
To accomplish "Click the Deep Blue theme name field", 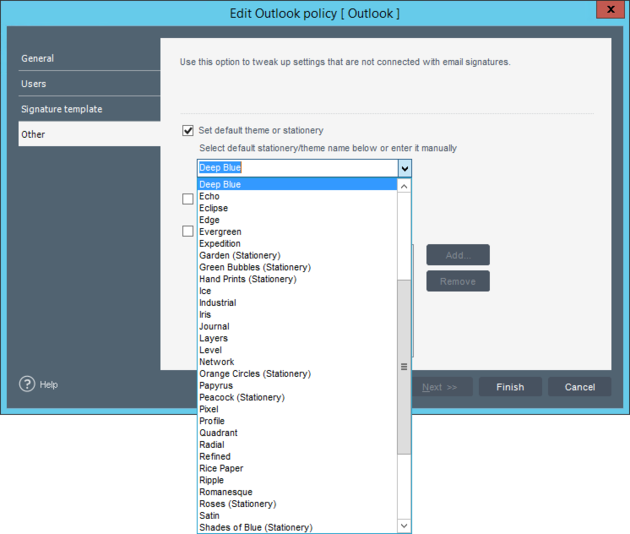I will (x=298, y=168).
